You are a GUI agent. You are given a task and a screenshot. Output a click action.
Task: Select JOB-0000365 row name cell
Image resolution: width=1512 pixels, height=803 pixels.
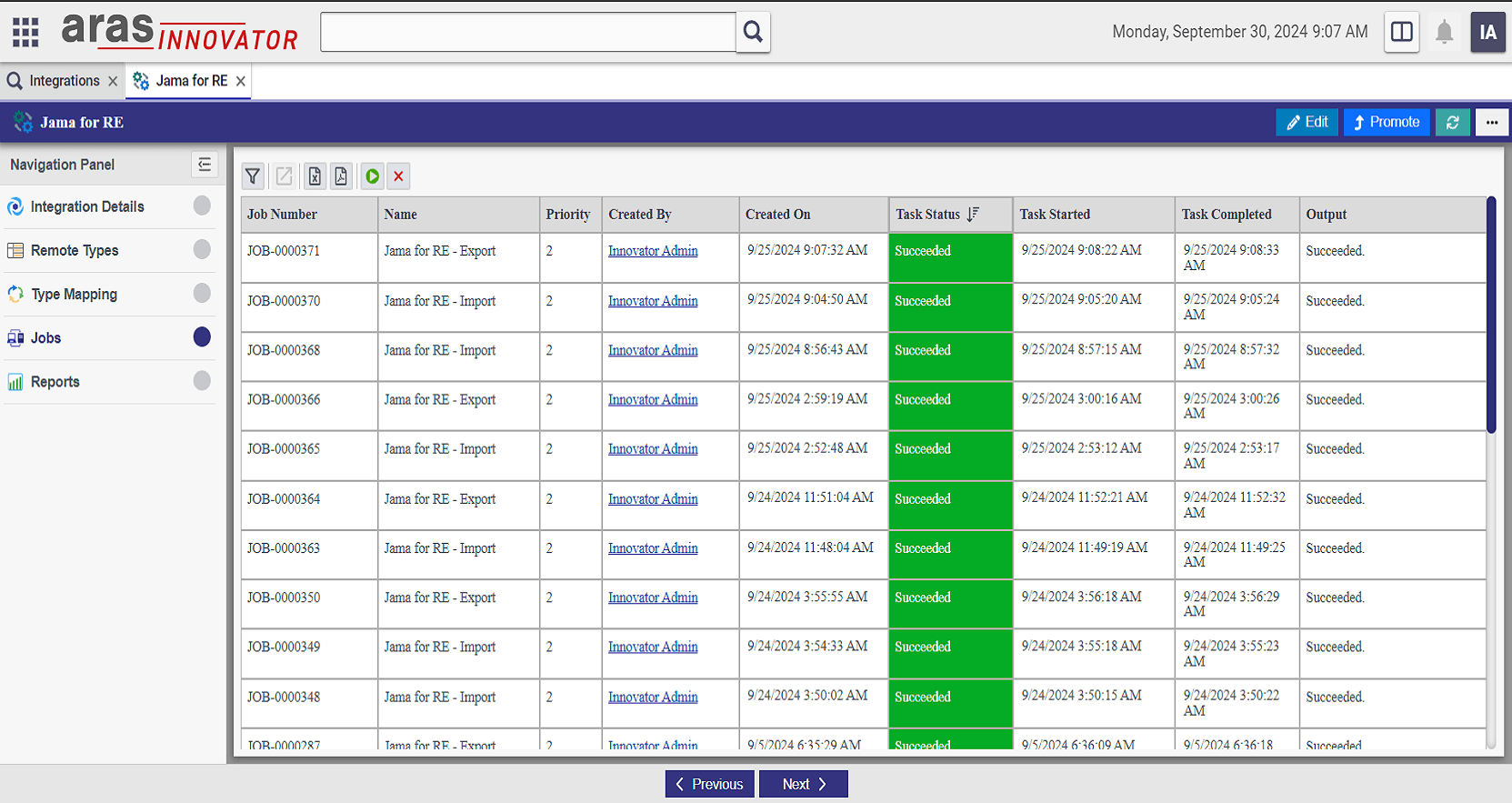coord(458,456)
